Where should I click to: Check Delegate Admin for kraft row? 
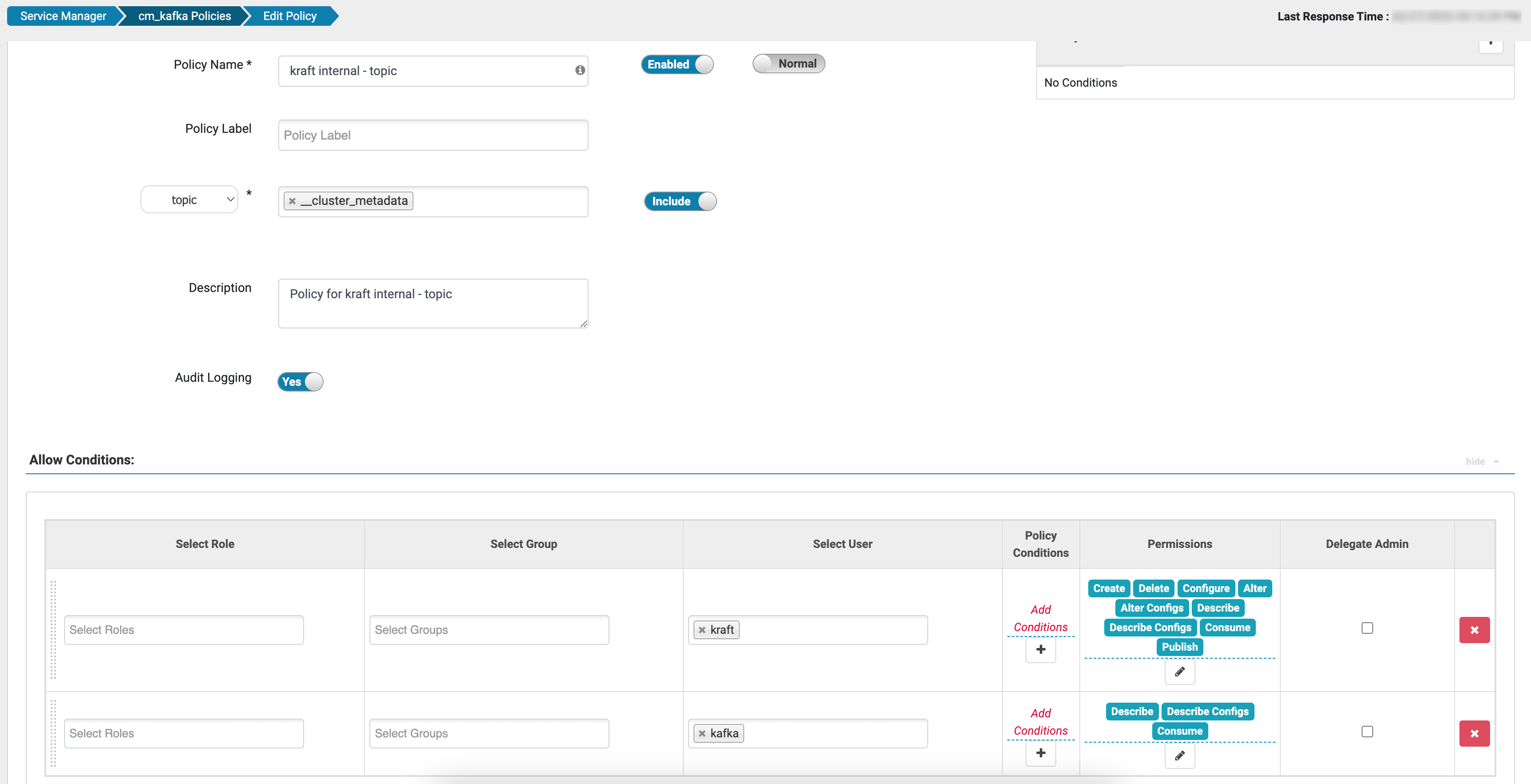(x=1367, y=628)
